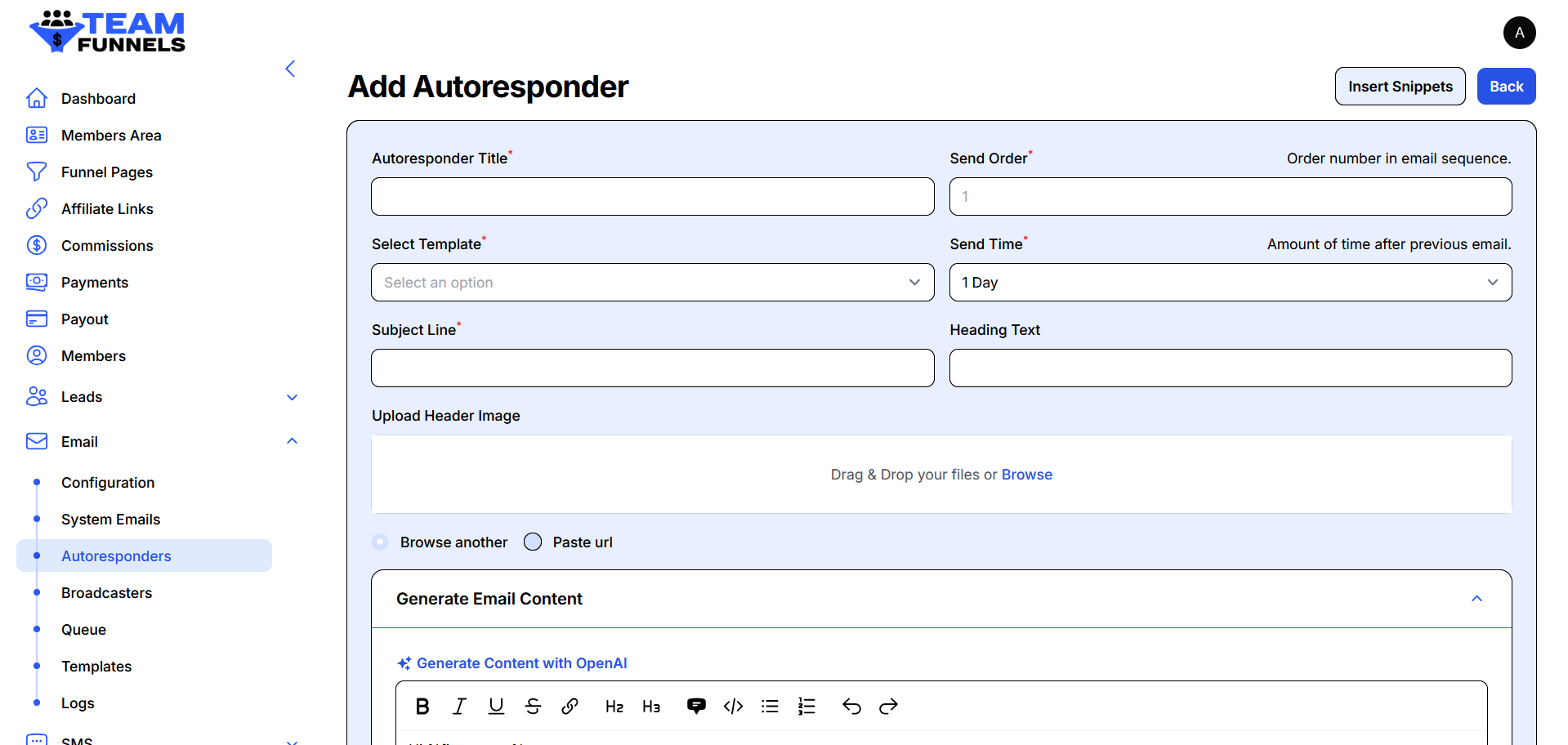
Task: Collapse the Generate Email Content section
Action: (1476, 599)
